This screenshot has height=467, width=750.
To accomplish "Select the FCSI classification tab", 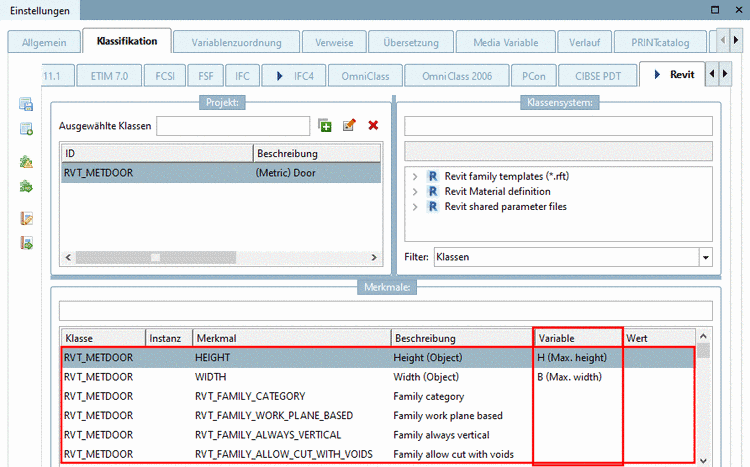I will tap(165, 76).
